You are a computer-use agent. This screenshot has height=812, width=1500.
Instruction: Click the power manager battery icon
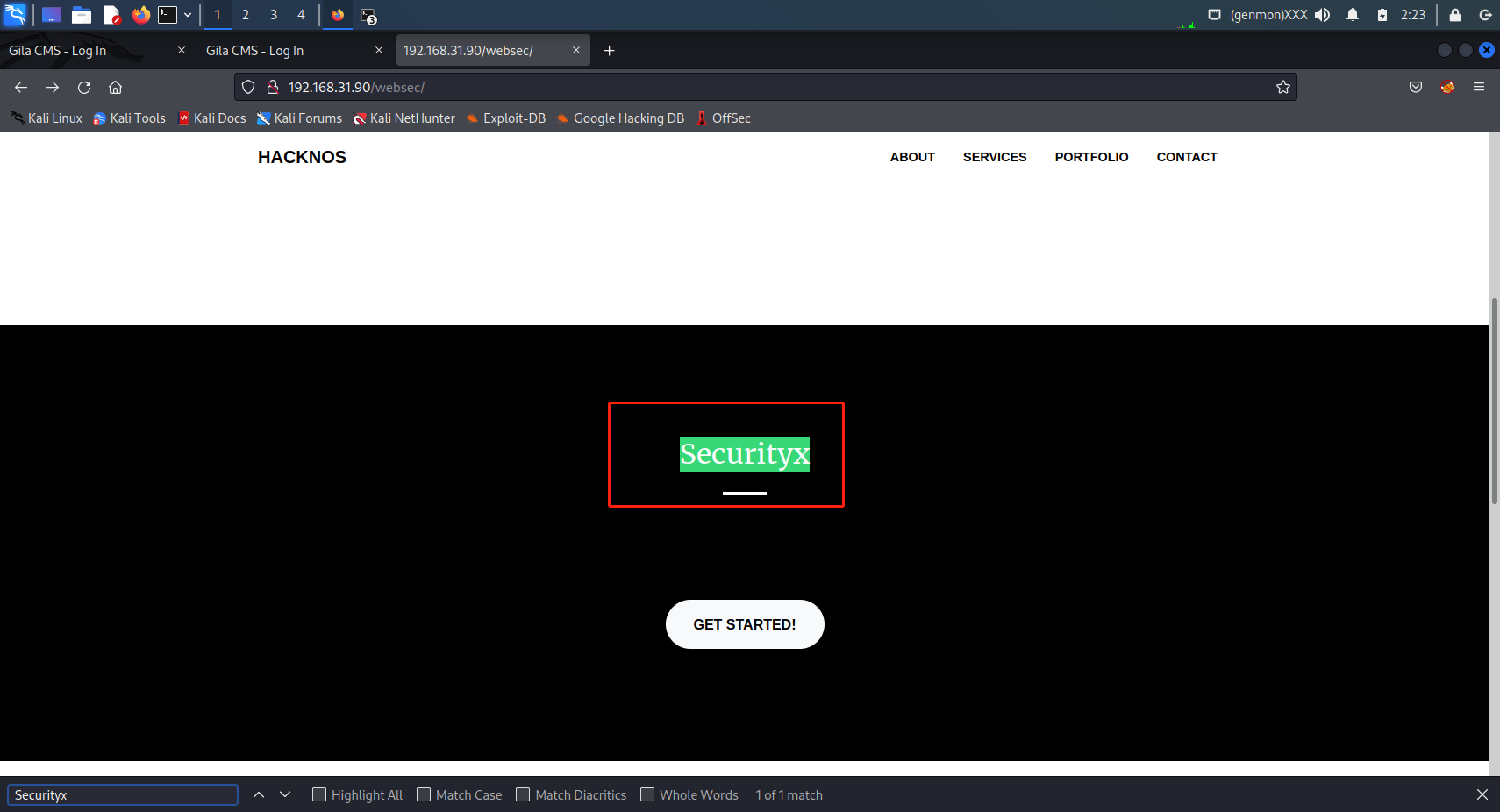(1382, 15)
